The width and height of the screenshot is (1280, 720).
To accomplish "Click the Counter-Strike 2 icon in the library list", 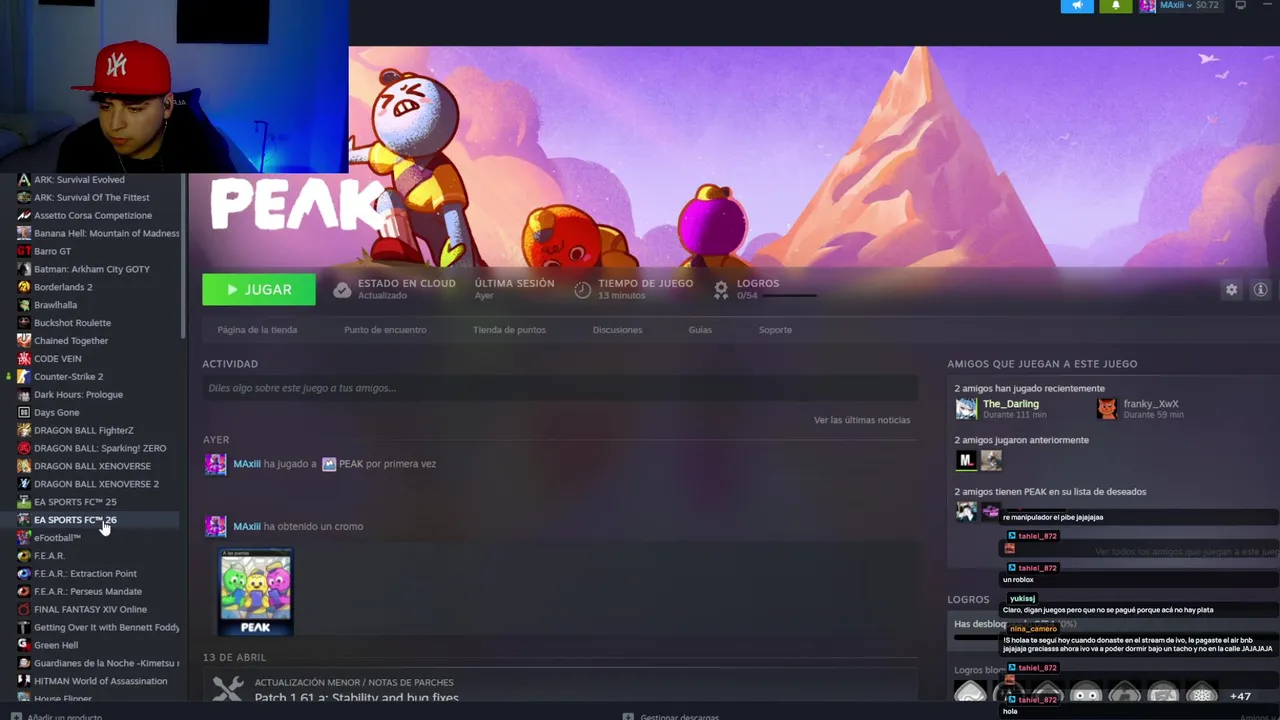I will point(24,377).
